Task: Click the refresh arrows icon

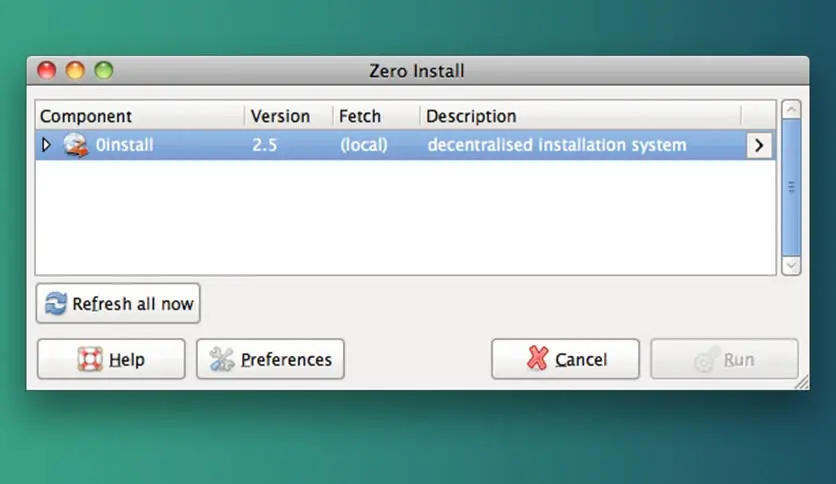Action: (56, 303)
